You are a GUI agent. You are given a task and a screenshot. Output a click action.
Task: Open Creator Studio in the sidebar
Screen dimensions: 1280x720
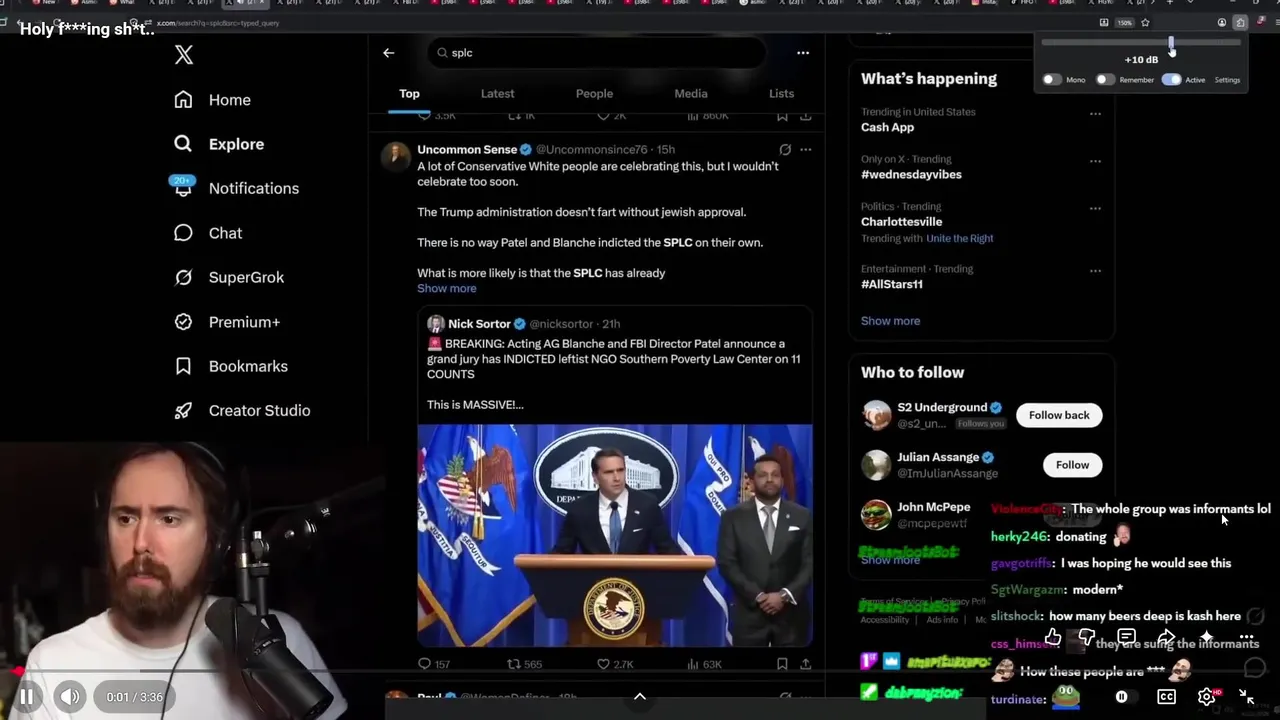click(242, 410)
